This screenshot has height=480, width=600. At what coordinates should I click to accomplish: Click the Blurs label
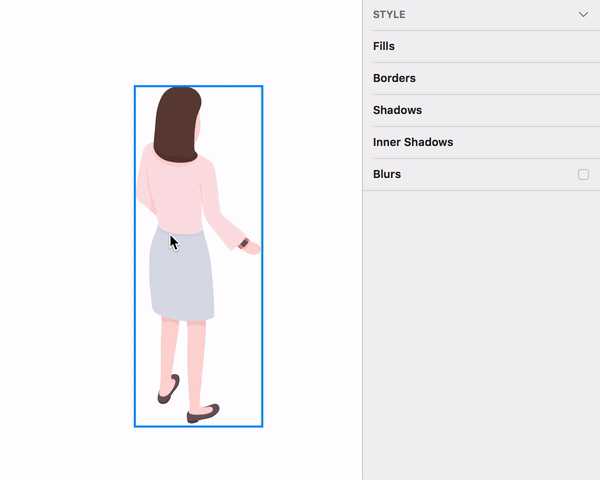(387, 174)
